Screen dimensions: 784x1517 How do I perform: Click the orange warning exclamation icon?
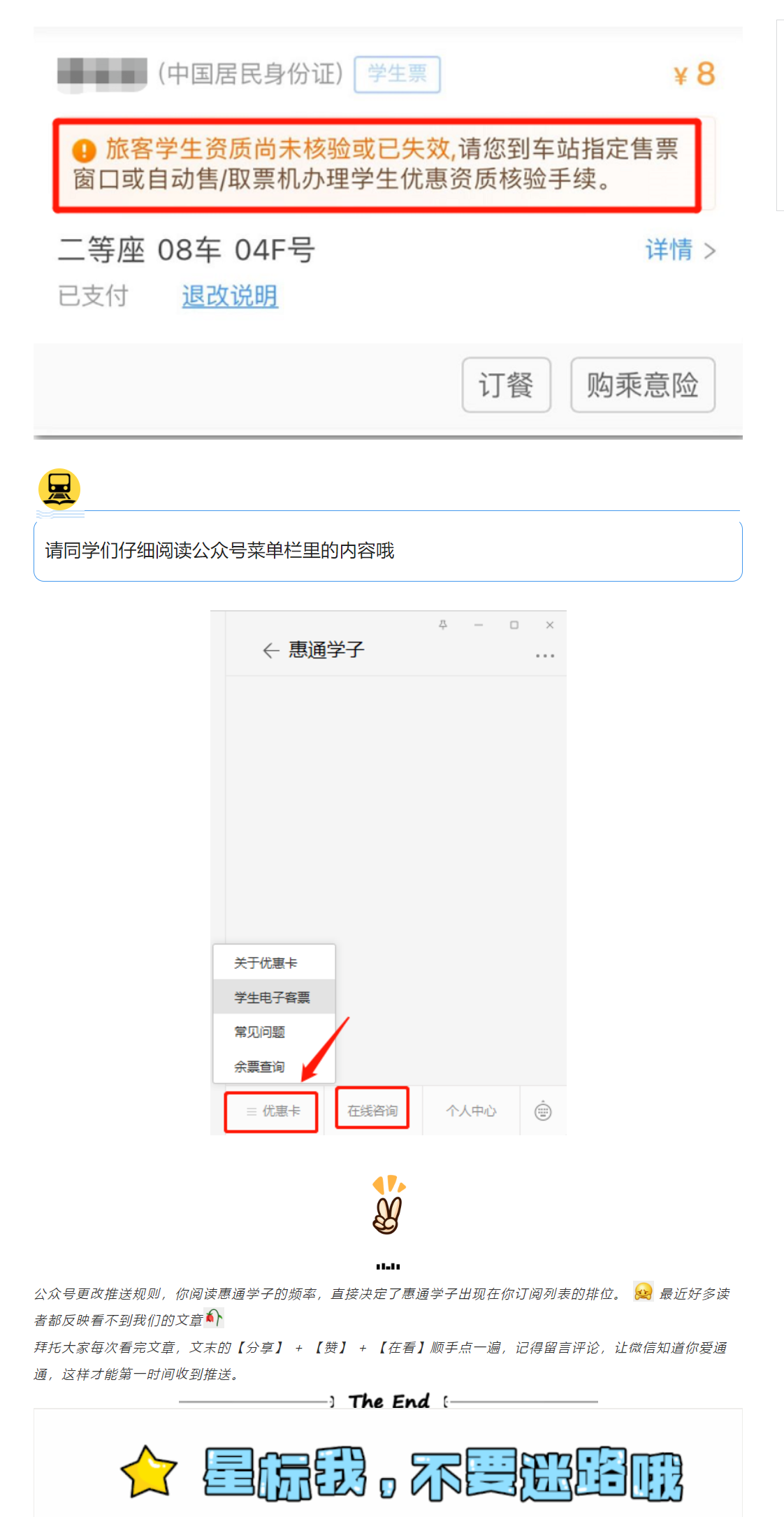point(84,150)
